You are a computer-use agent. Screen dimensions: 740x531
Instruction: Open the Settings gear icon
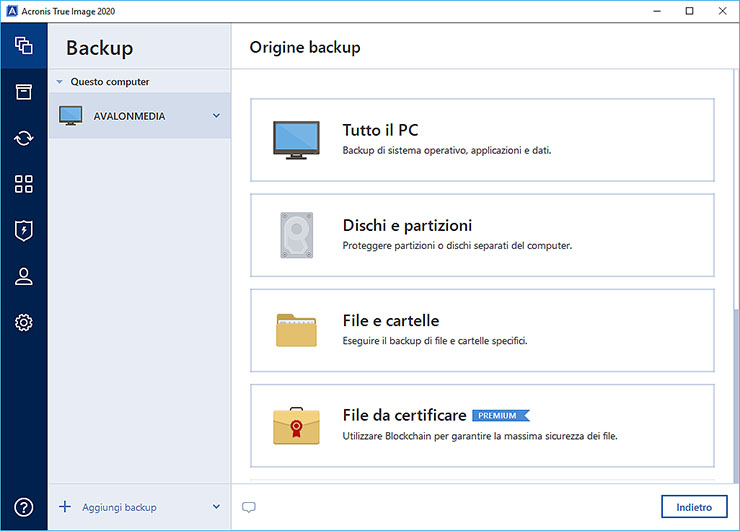coord(24,322)
